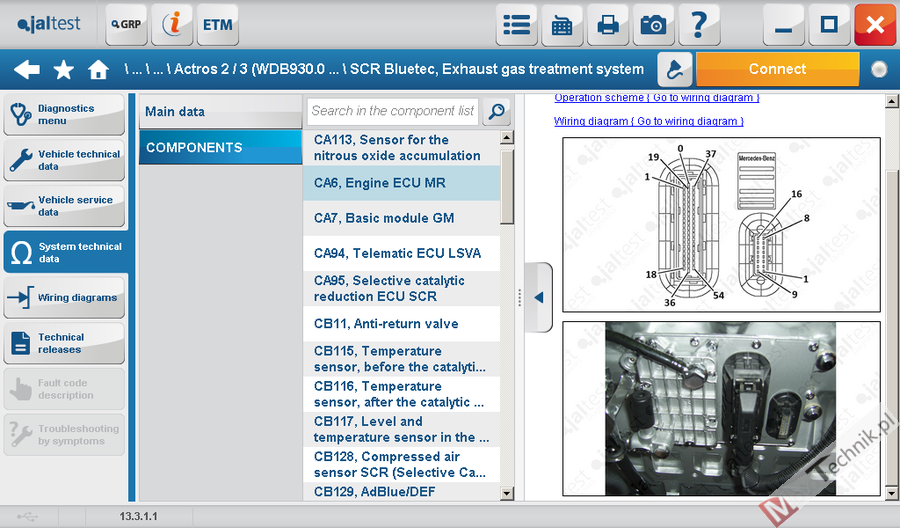Open Wiring diagrams section
Screen dimensions: 900x528
point(64,297)
